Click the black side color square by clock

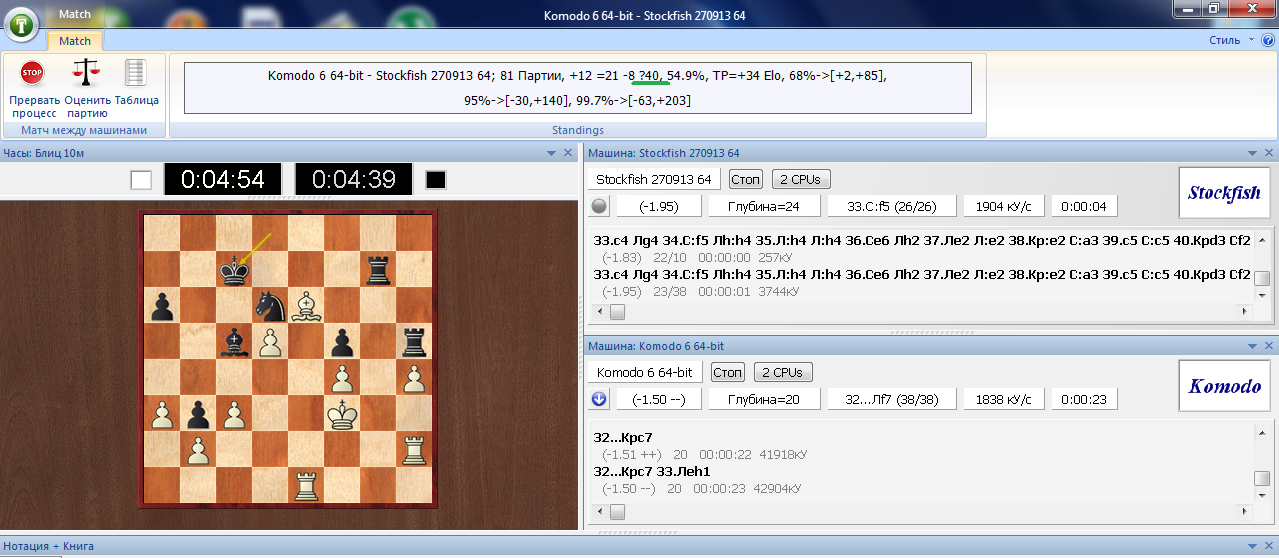coord(436,180)
